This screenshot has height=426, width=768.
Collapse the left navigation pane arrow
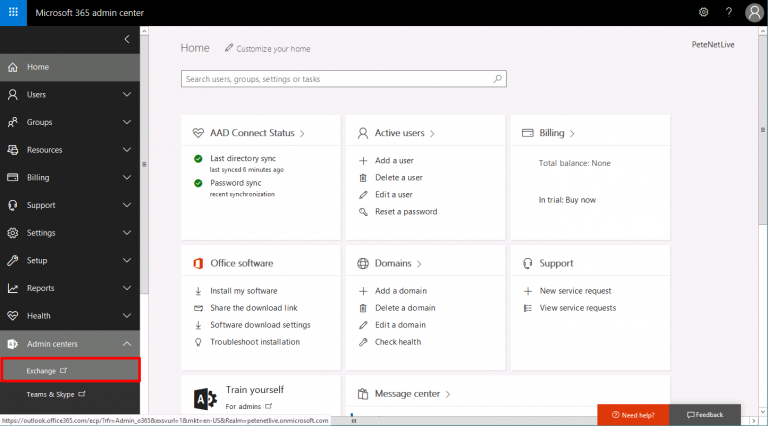tap(127, 39)
